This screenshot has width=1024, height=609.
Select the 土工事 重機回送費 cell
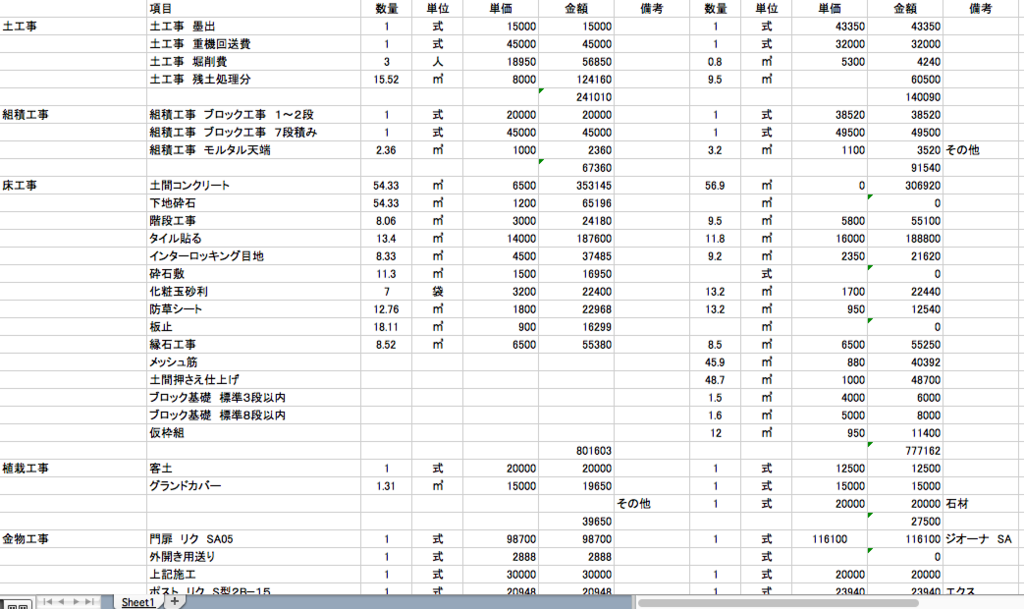click(253, 44)
